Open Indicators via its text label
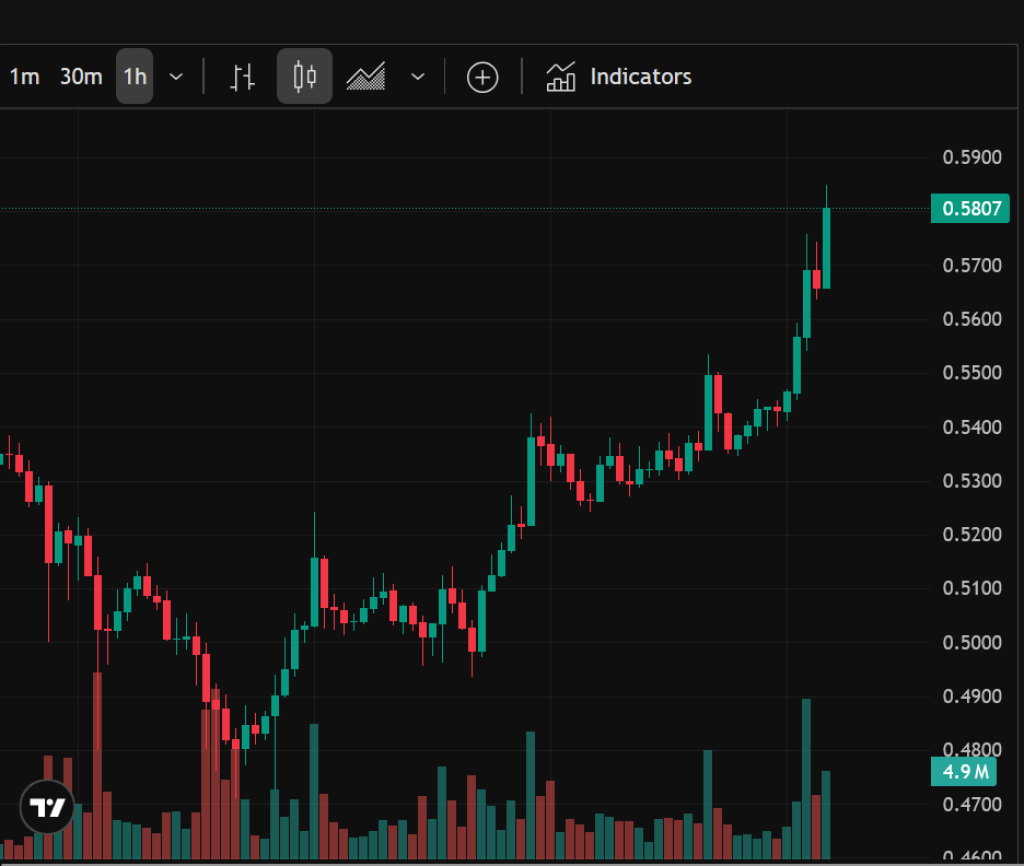The height and width of the screenshot is (866, 1024). tap(641, 77)
